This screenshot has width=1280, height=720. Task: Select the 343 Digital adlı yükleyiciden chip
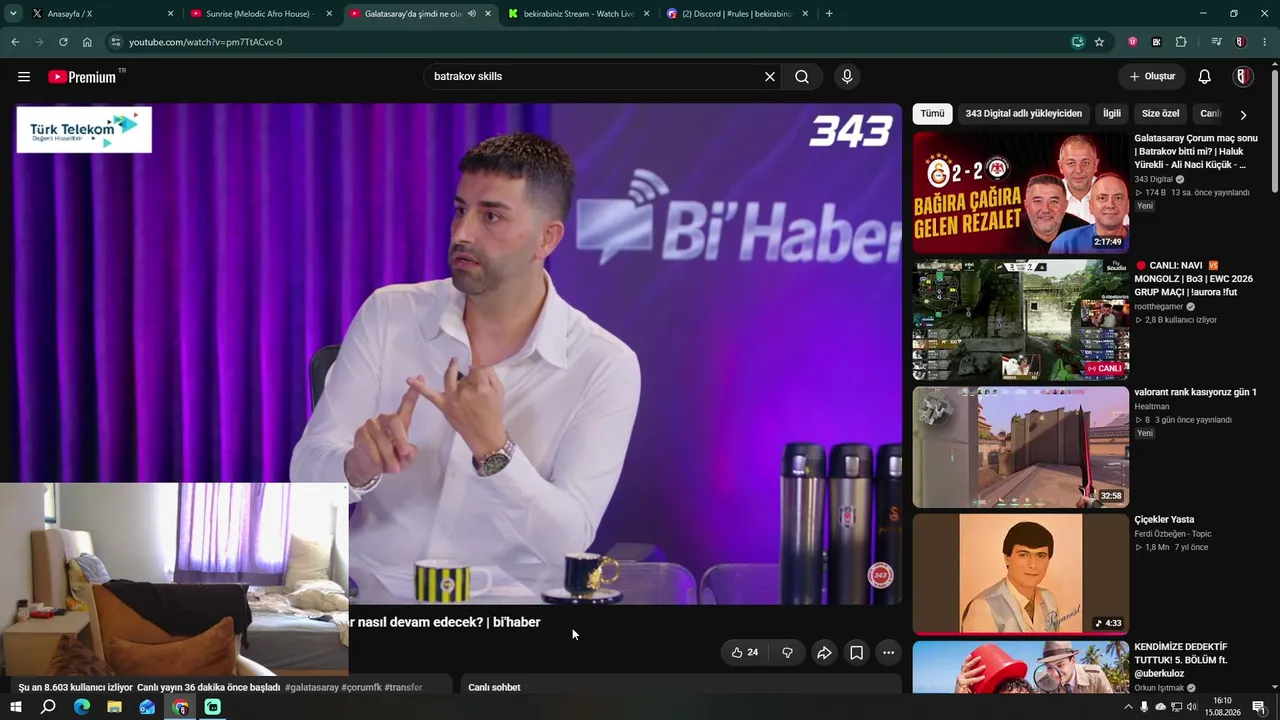1024,114
